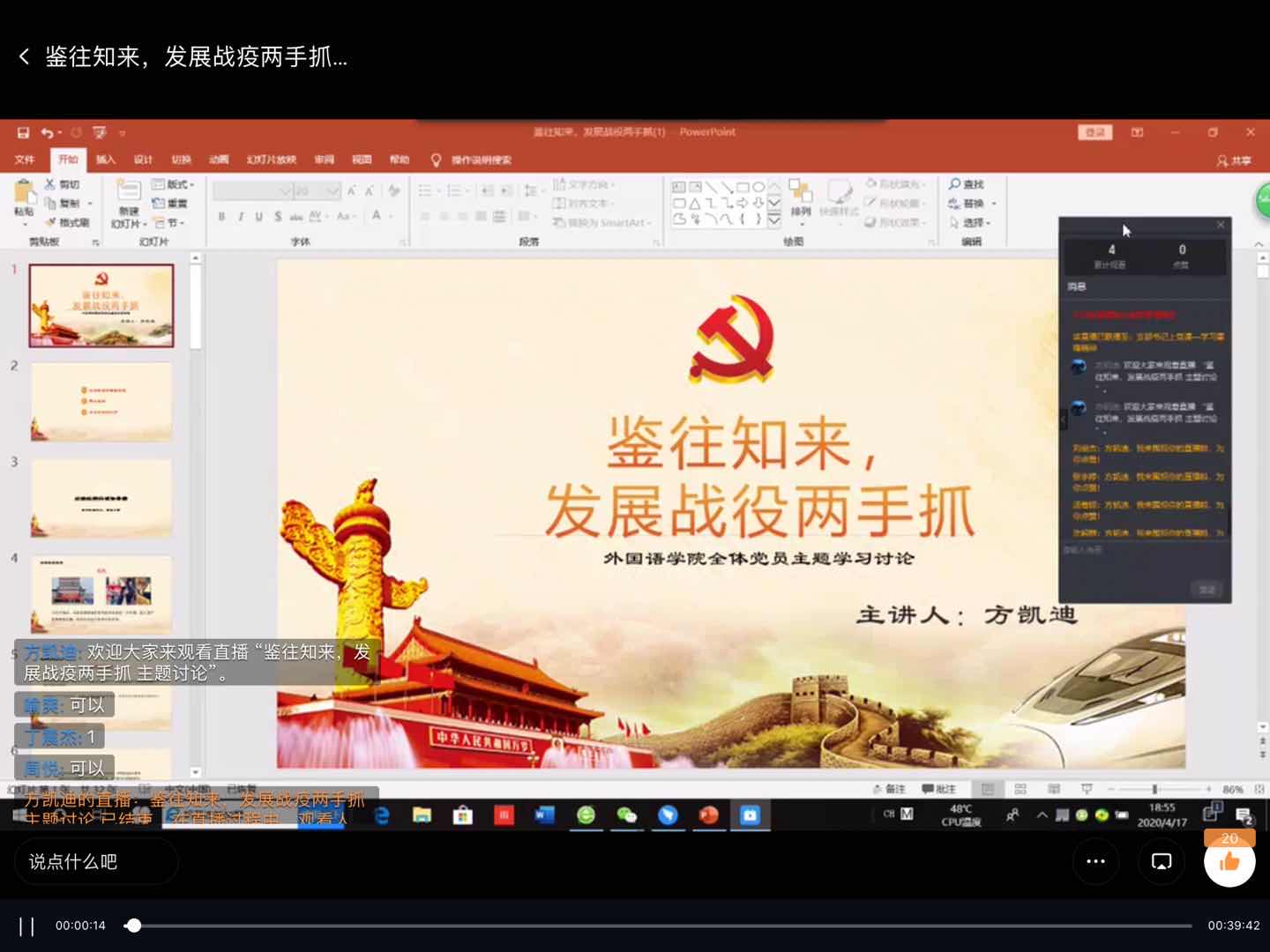This screenshot has height=952, width=1270.
Task: Click the WeChat icon in the taskbar
Action: coord(626,815)
